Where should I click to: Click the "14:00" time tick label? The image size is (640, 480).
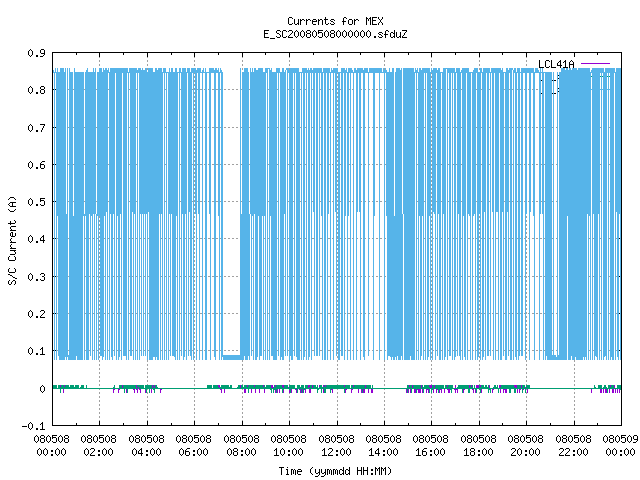click(x=384, y=452)
